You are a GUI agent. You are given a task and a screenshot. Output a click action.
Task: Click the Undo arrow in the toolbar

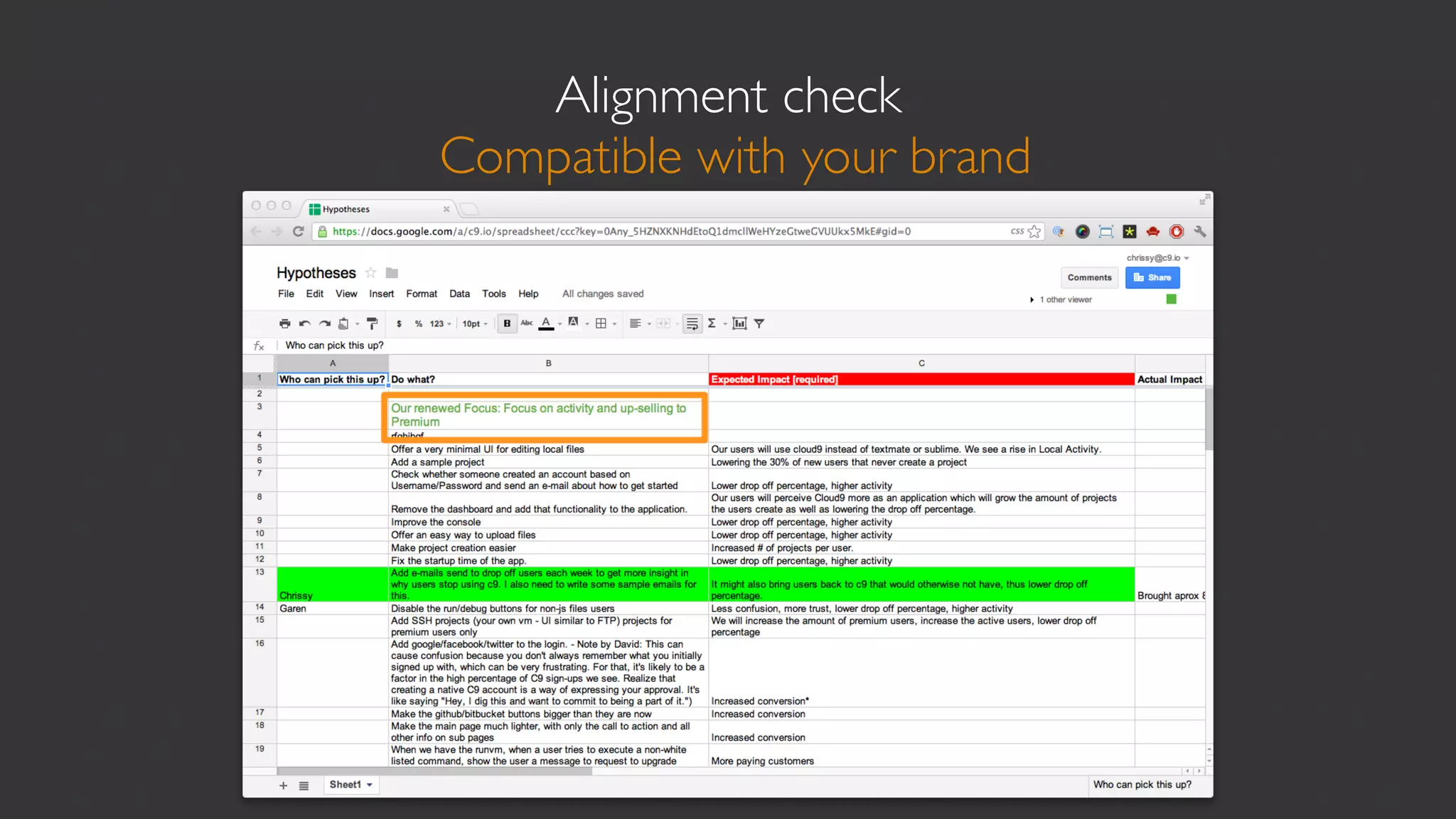pos(305,323)
